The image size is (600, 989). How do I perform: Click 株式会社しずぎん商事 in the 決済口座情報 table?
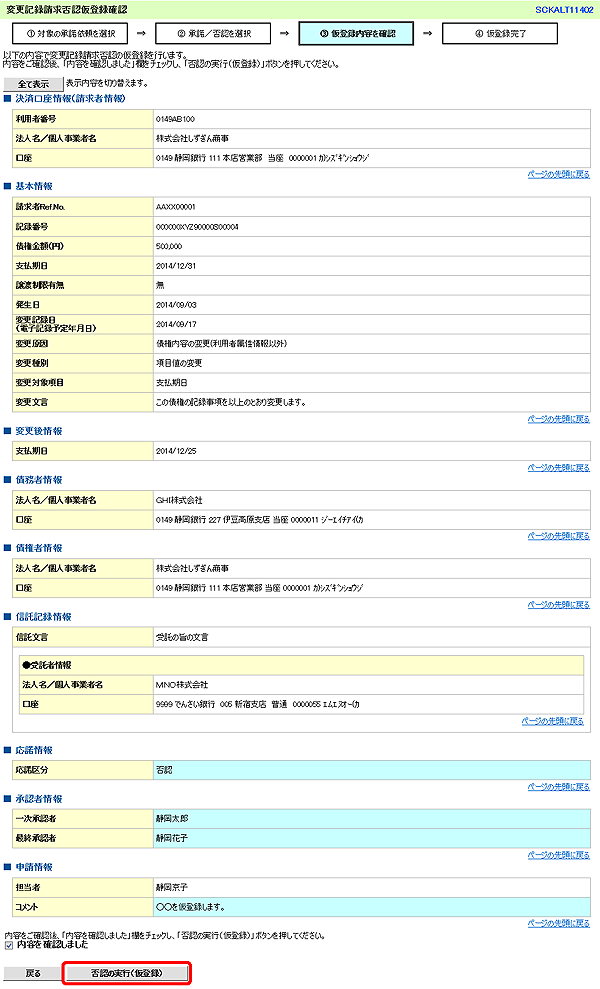point(192,139)
